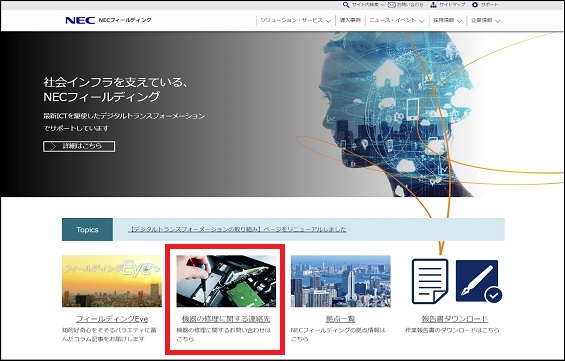Open site search magnifier icon
The image size is (565, 361).
[346, 5]
